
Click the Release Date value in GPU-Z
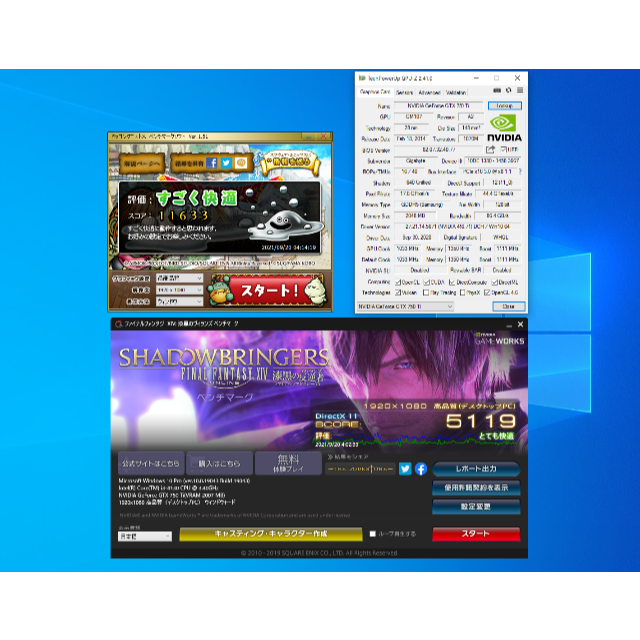(x=411, y=139)
